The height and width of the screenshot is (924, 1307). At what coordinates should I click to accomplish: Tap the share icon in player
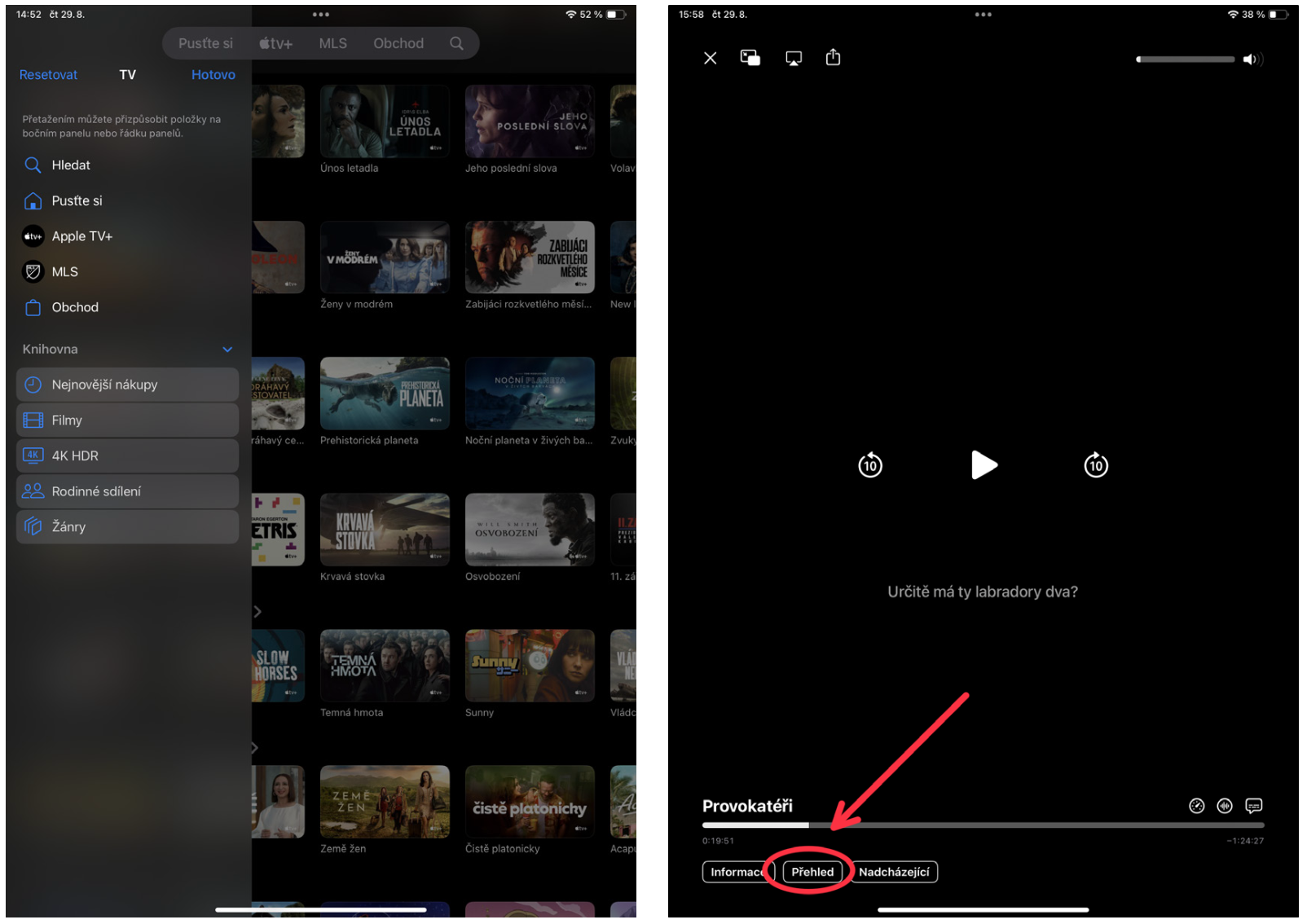point(833,57)
